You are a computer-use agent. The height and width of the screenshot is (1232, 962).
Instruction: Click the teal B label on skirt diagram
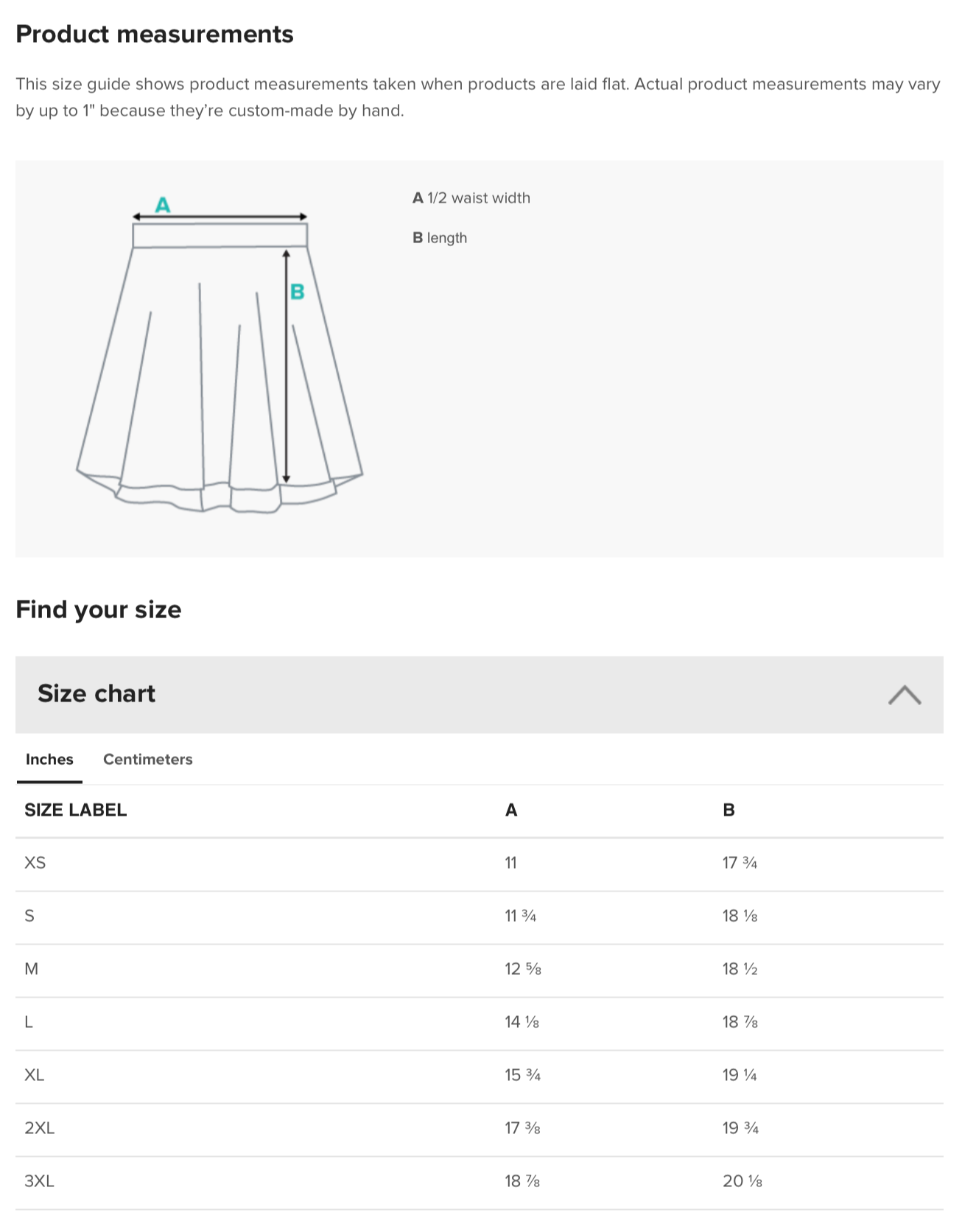pos(298,292)
